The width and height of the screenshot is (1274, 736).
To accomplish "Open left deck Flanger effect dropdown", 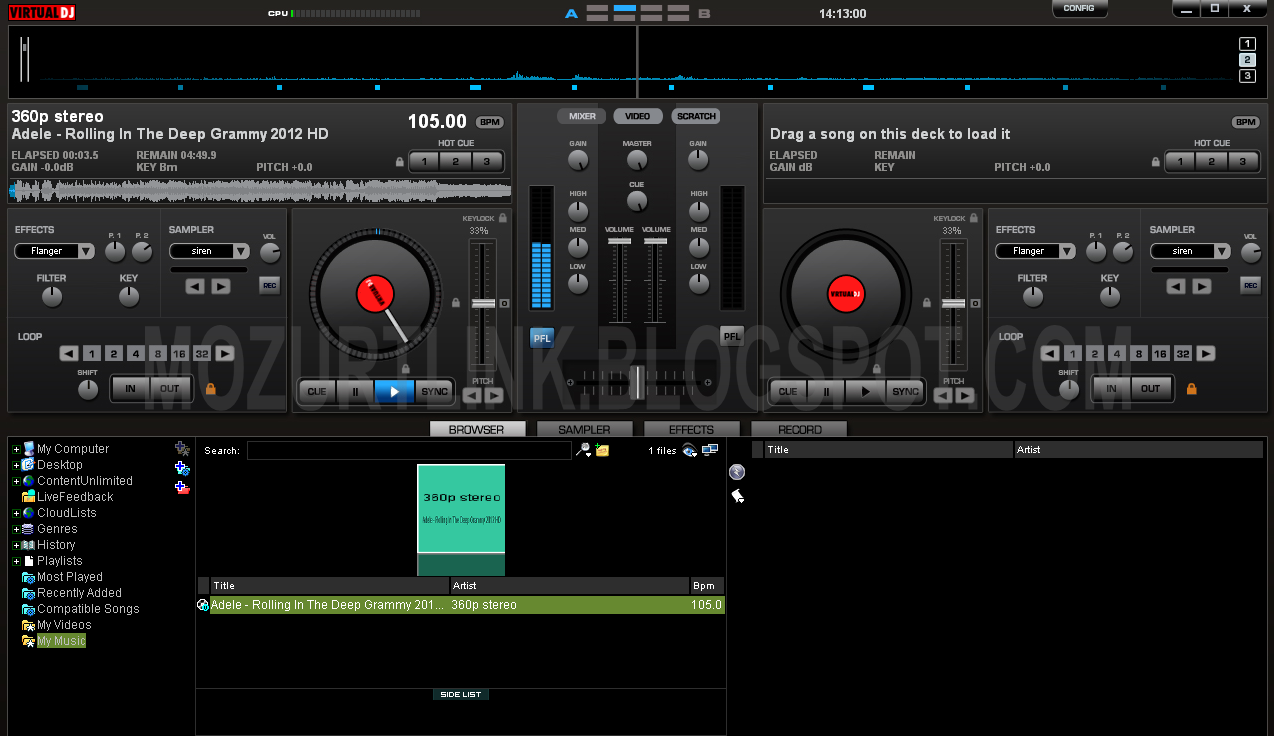I will point(55,251).
